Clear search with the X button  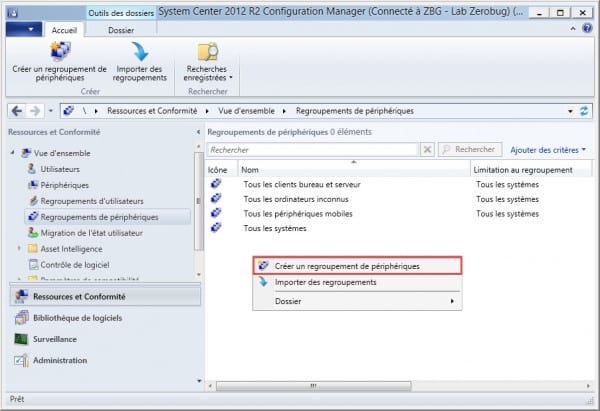tap(427, 150)
